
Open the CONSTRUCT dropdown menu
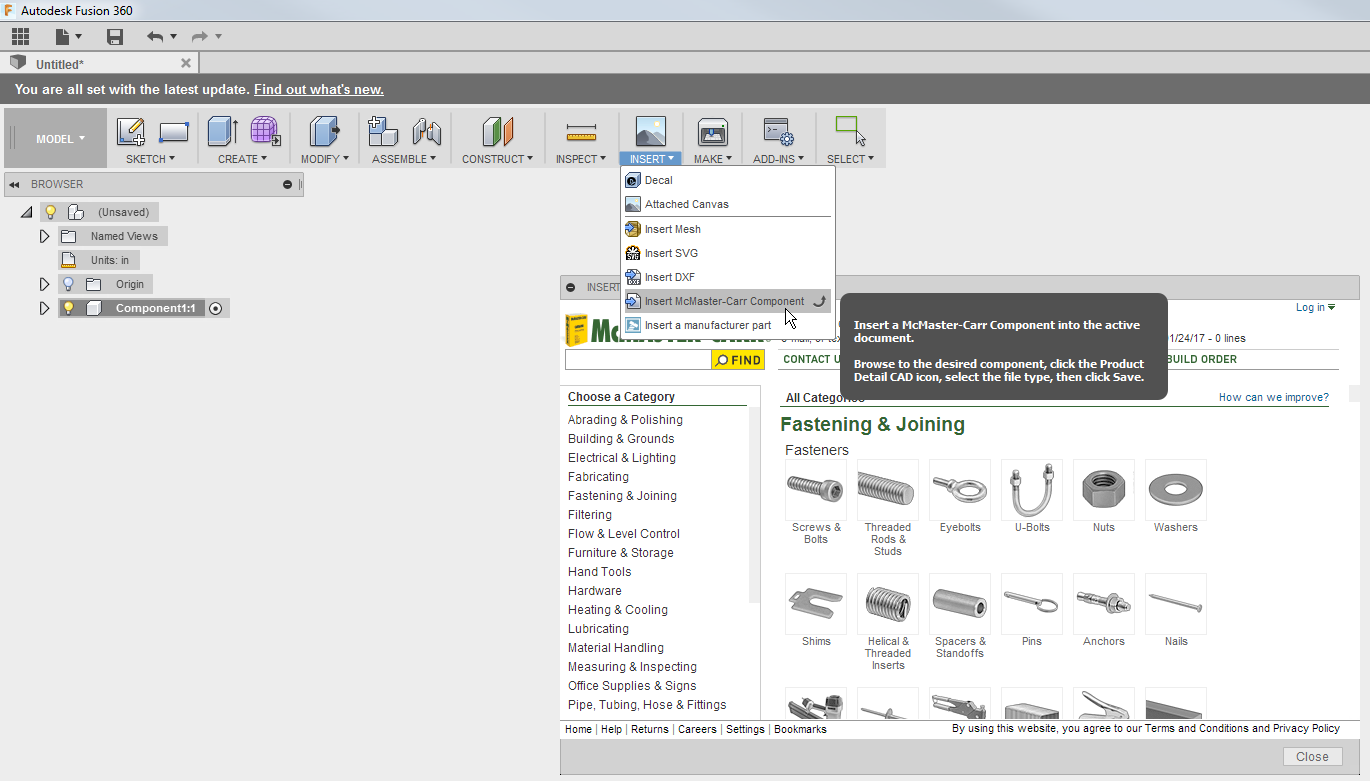click(x=498, y=159)
